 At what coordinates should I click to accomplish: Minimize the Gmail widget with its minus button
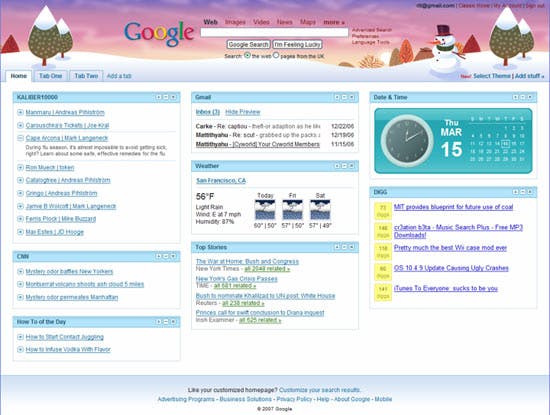(x=344, y=97)
